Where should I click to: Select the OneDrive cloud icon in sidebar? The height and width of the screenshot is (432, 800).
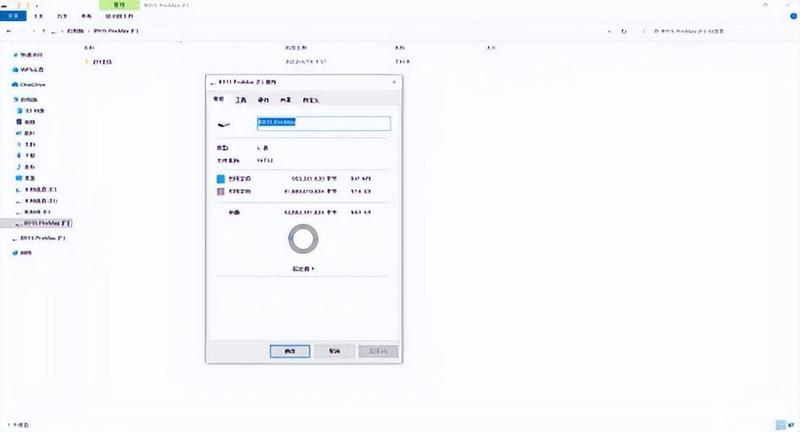tap(15, 85)
